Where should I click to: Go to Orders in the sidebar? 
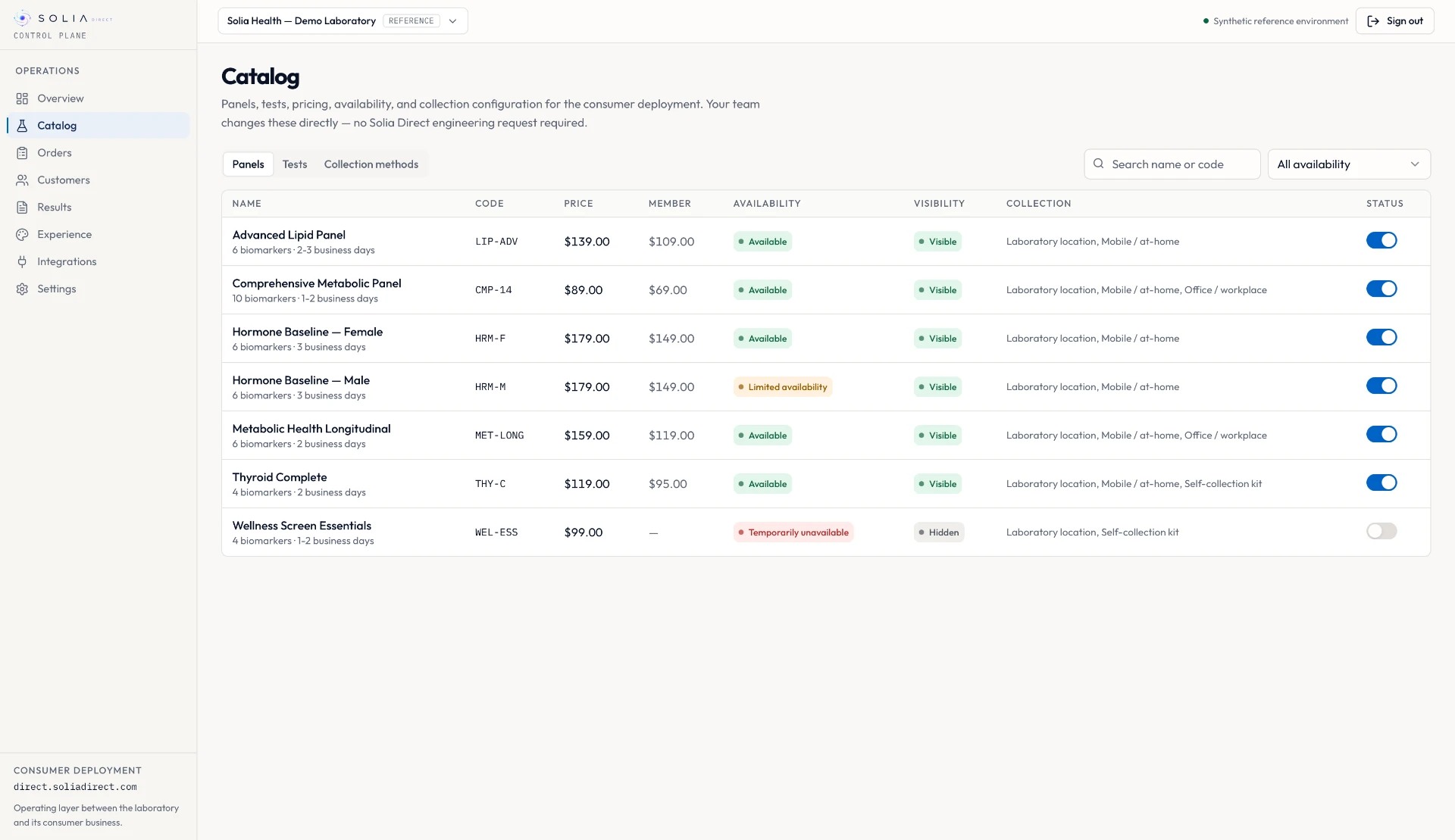(x=98, y=153)
